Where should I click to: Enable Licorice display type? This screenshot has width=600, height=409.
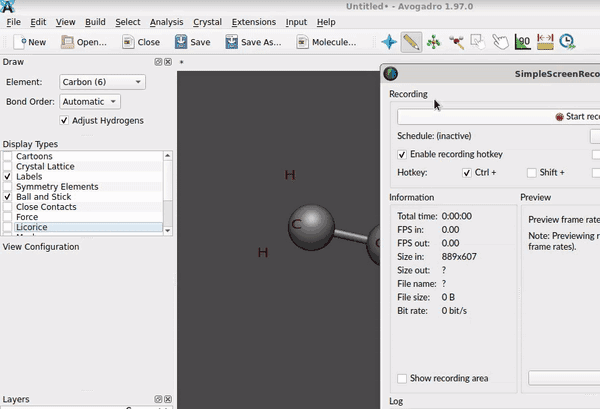pyautogui.click(x=7, y=227)
